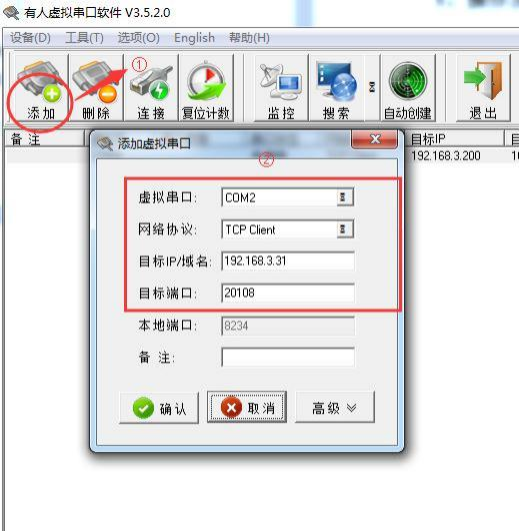Image resolution: width=519 pixels, height=531 pixels.
Task: Click the empty 备注 (Remark) field
Action: pyautogui.click(x=288, y=357)
